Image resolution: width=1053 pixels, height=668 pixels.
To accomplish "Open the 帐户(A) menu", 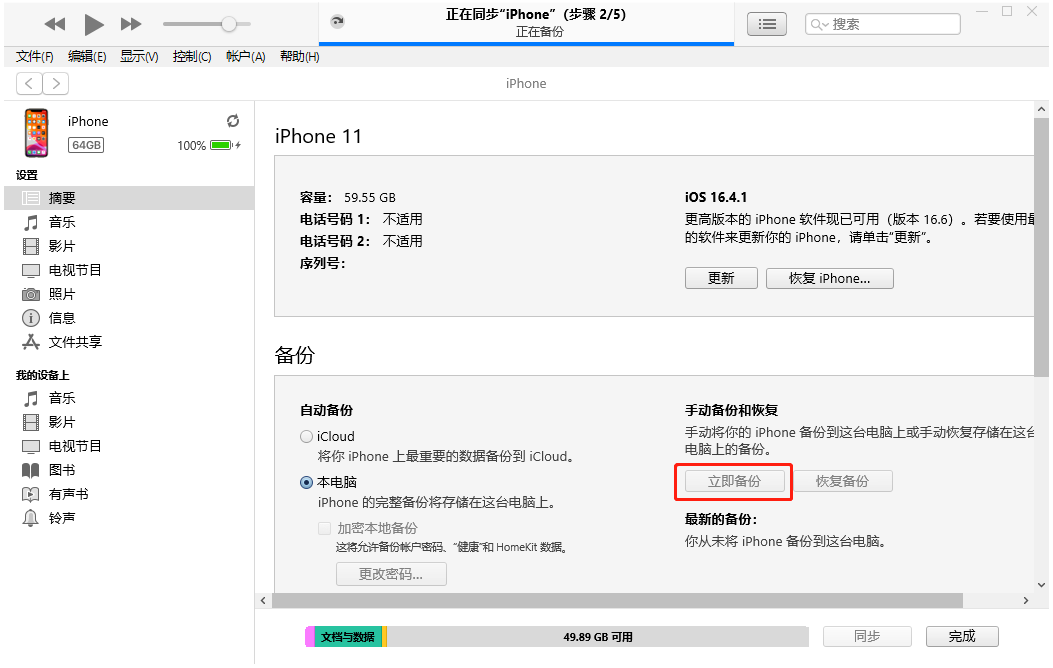I will coord(245,57).
